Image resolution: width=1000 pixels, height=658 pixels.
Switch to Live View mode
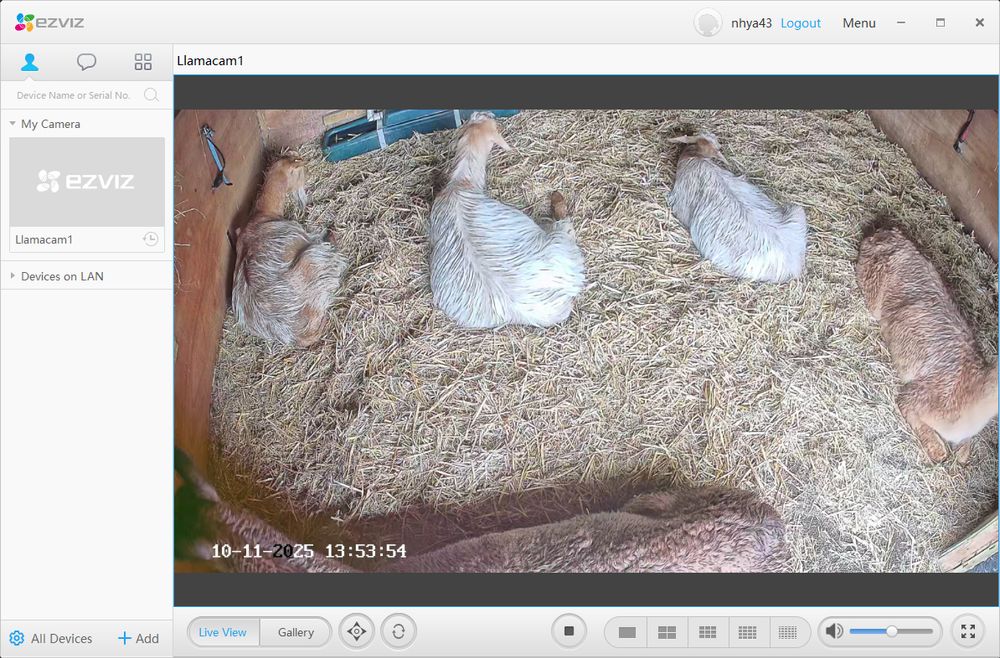[223, 632]
